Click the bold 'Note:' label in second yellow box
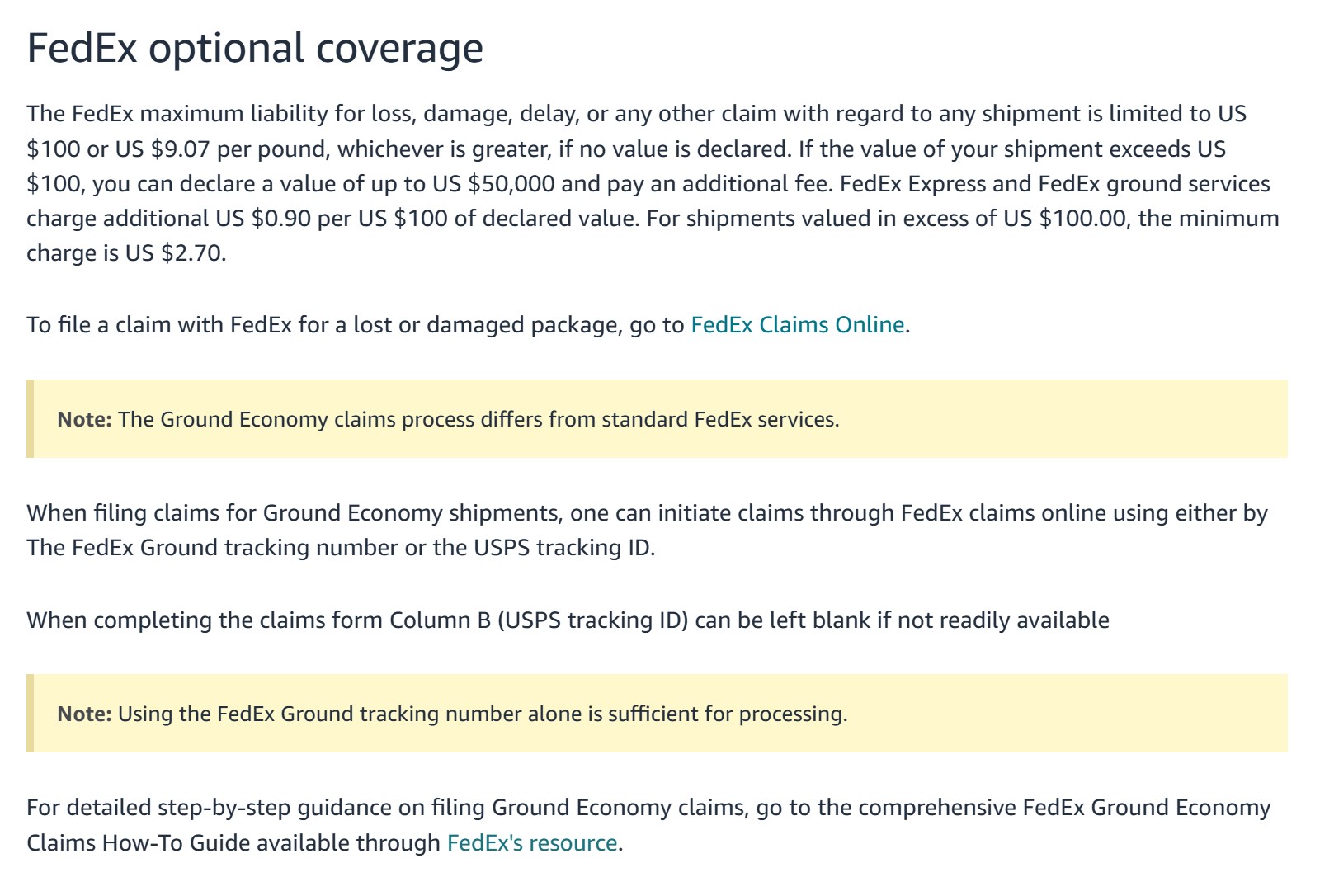Image resolution: width=1334 pixels, height=896 pixels. (84, 714)
